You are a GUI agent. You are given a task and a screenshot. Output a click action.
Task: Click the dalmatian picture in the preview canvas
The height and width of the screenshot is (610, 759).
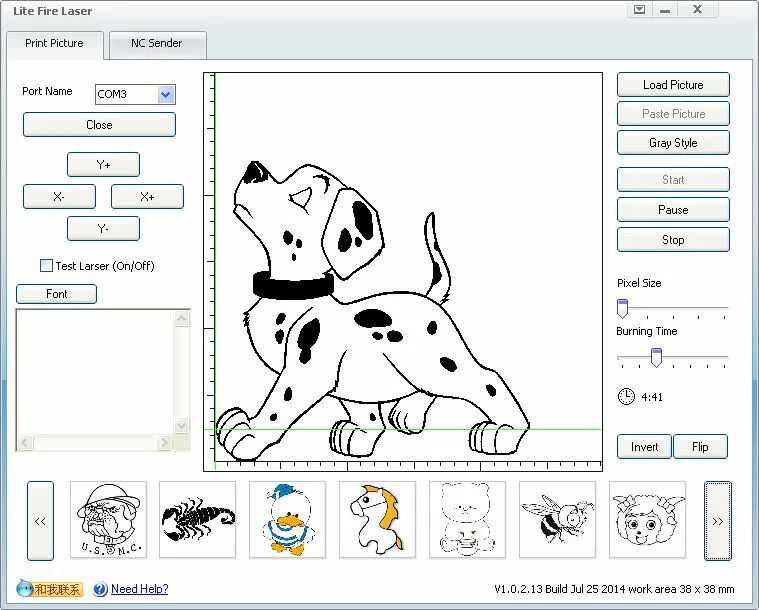pos(373,310)
